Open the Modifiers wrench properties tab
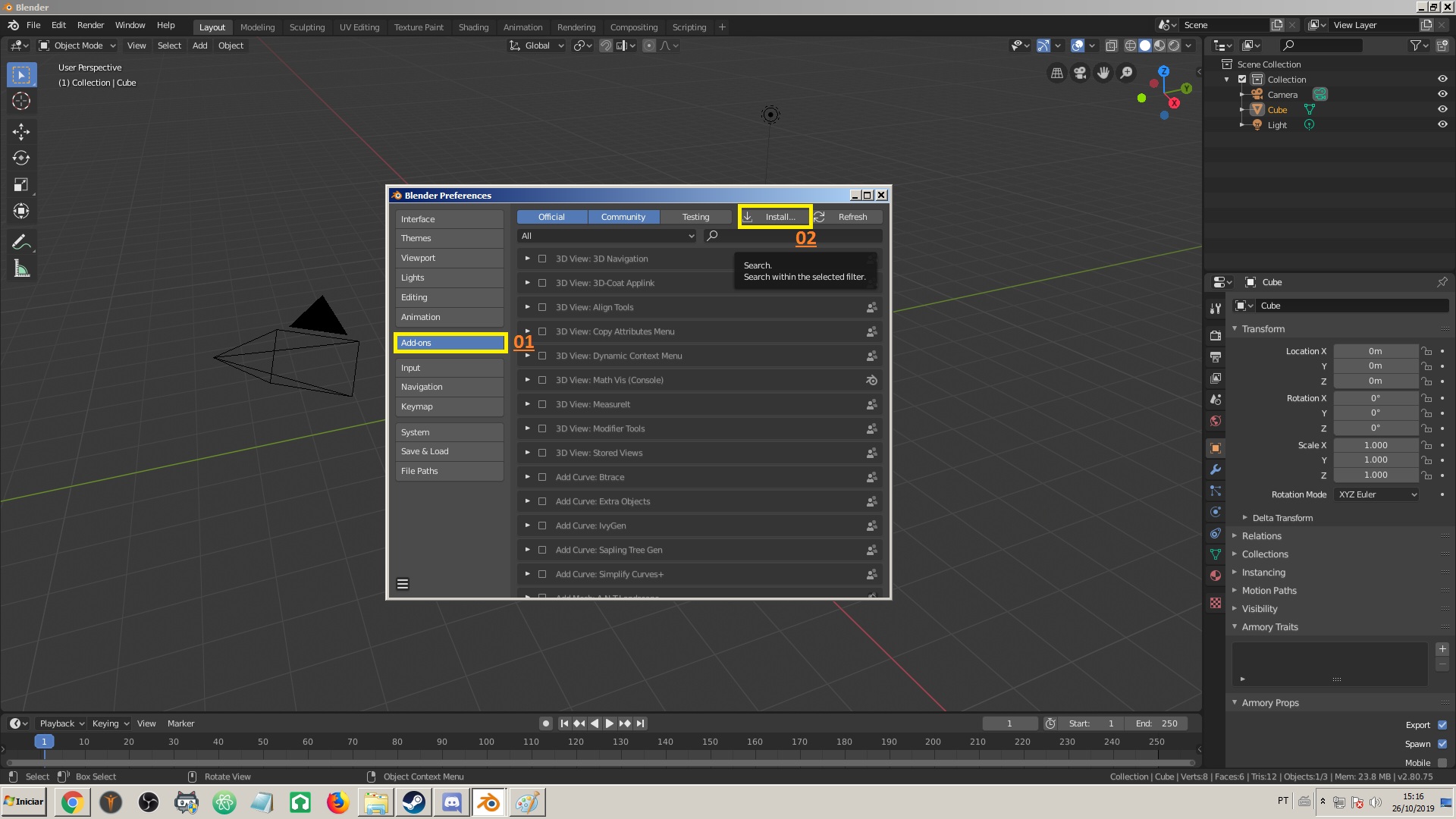Screen dimensions: 1456x819 point(1216,469)
